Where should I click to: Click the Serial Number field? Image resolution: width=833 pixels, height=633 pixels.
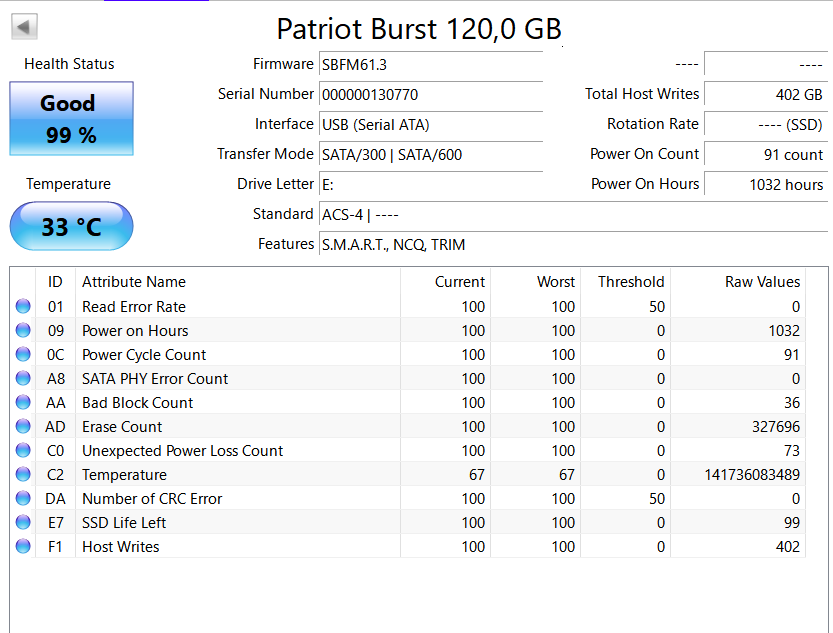click(431, 95)
